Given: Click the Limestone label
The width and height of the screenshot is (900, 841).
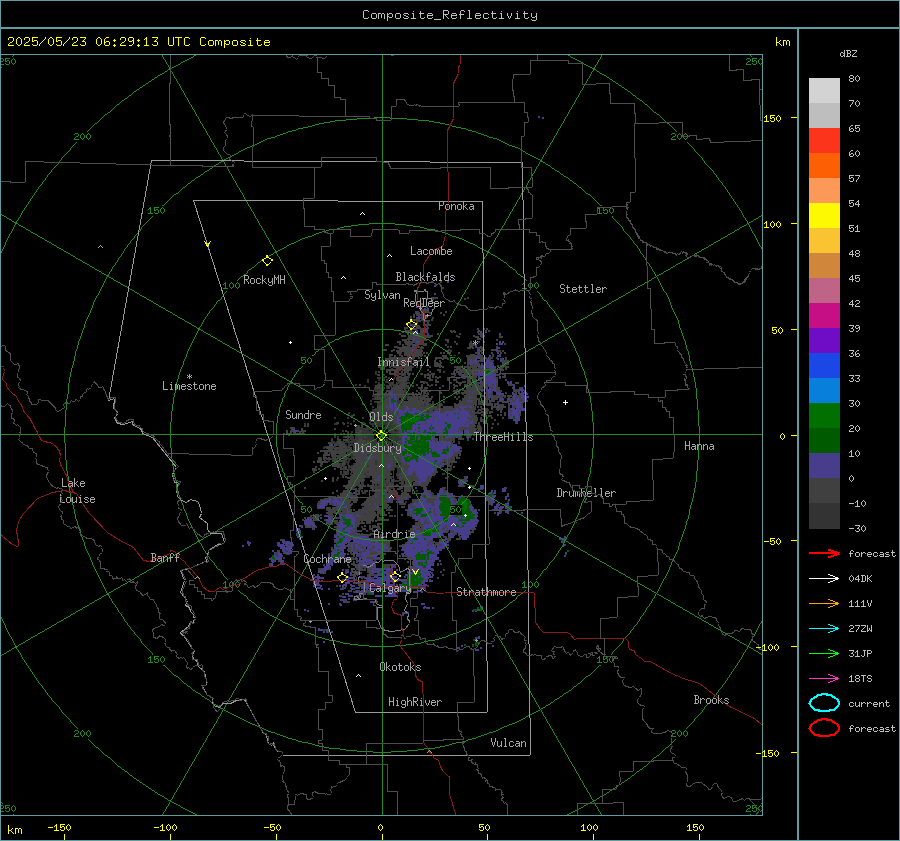Looking at the screenshot, I should click(189, 386).
